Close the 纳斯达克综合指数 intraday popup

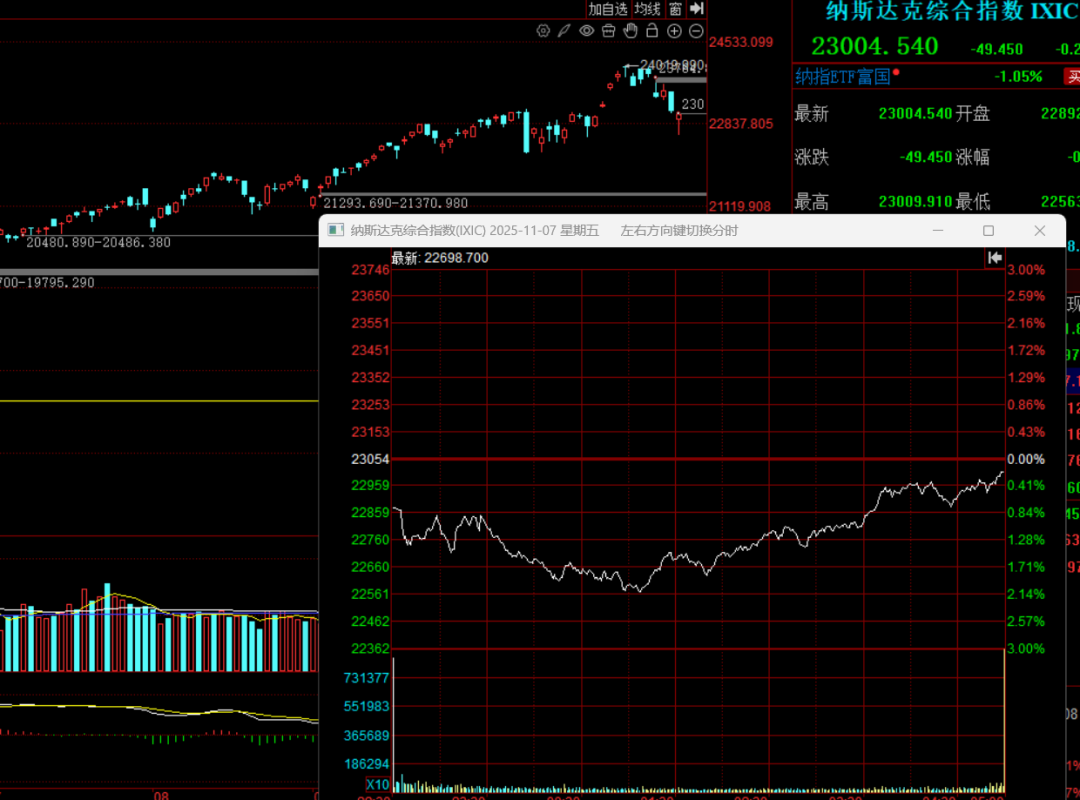1040,231
